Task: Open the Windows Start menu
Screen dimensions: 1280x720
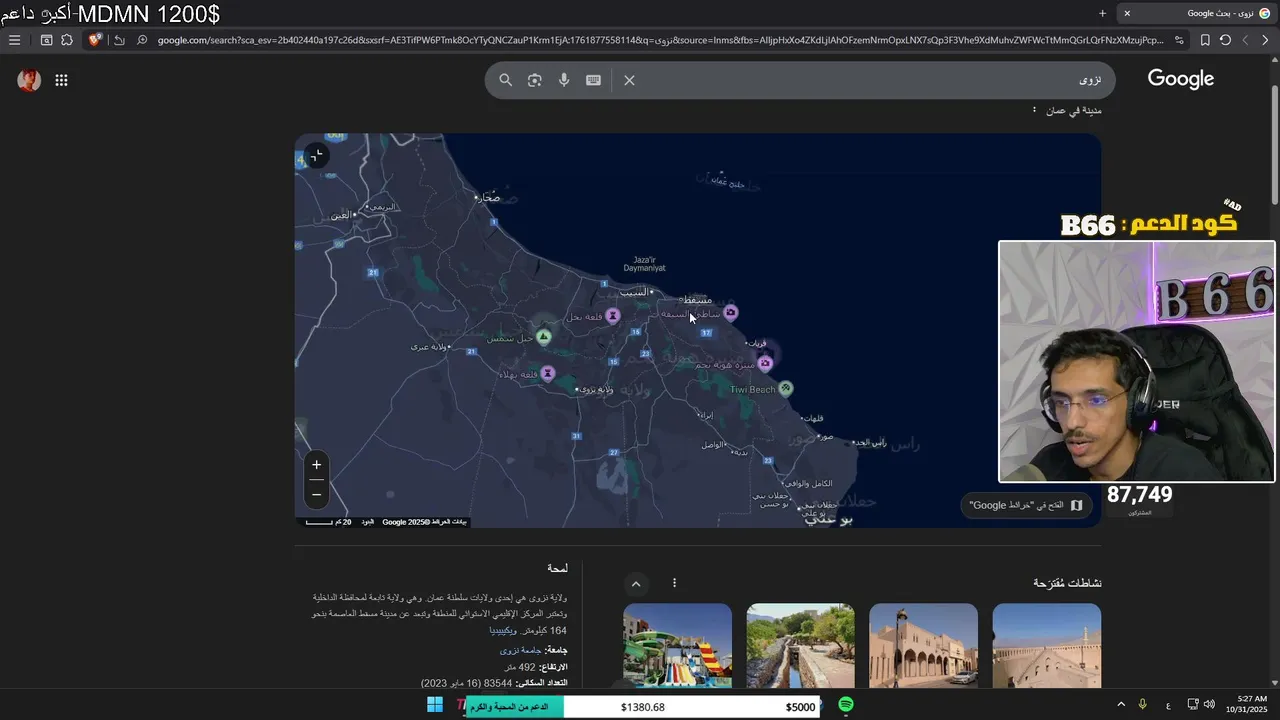Action: (435, 705)
